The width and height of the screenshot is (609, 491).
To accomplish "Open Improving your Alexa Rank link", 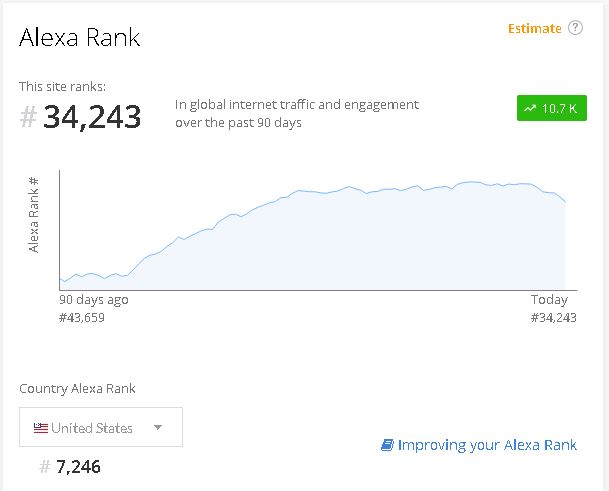I will [487, 445].
